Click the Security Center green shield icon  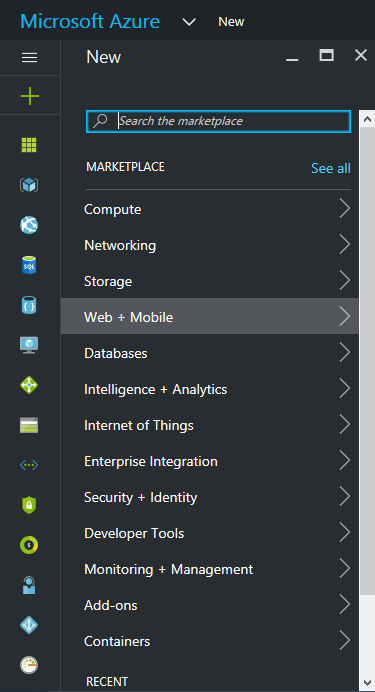coord(29,505)
